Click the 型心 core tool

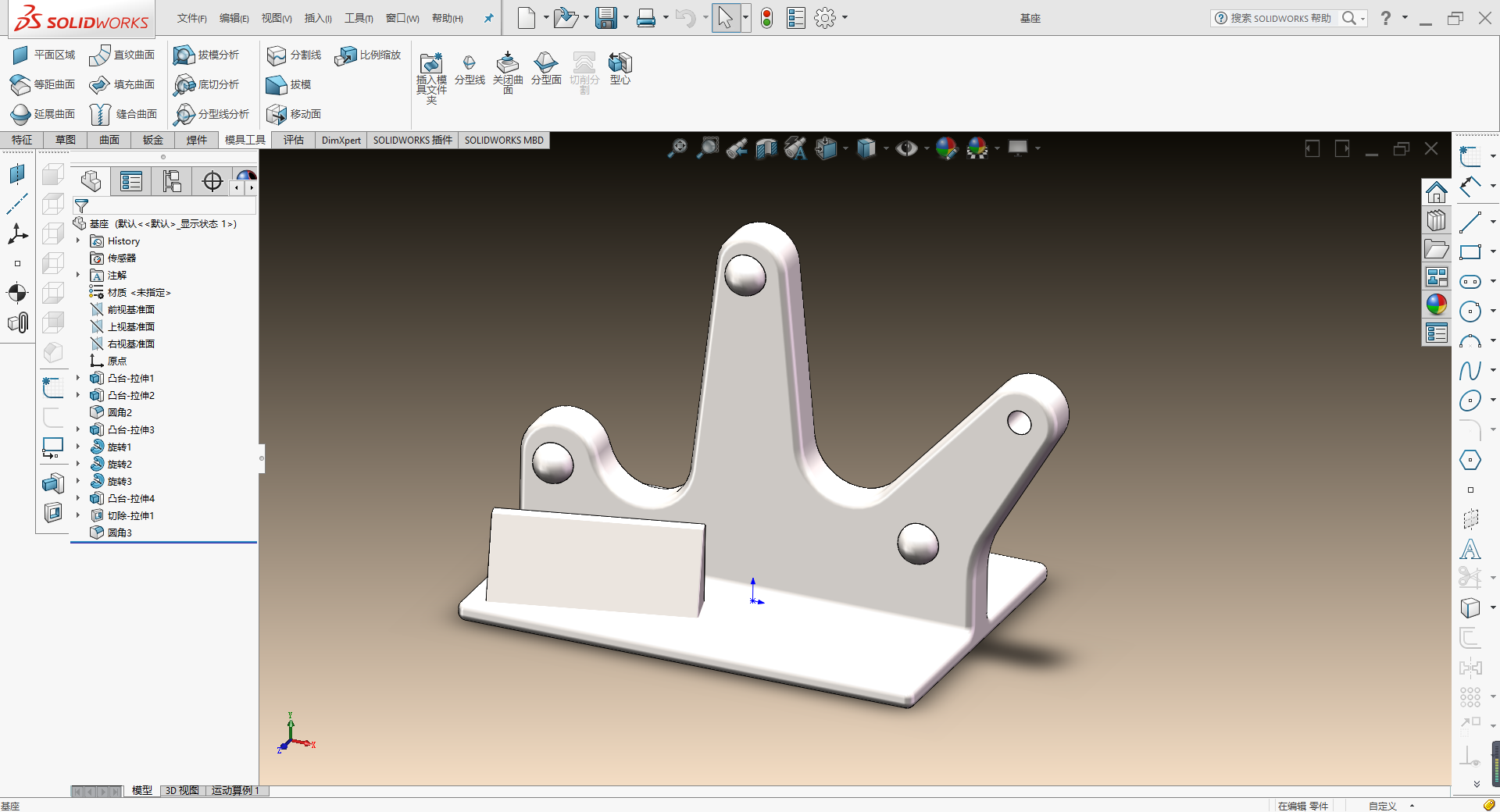620,69
